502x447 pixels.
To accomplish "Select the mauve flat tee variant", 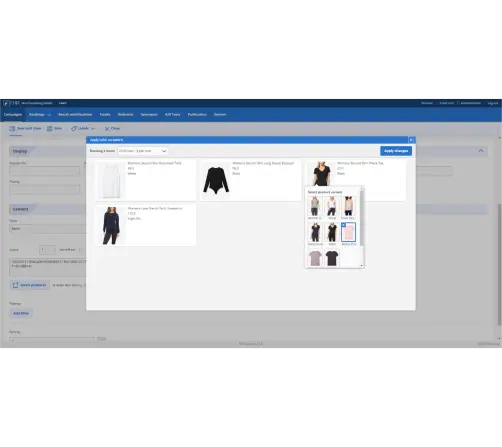I will pyautogui.click(x=315, y=258).
